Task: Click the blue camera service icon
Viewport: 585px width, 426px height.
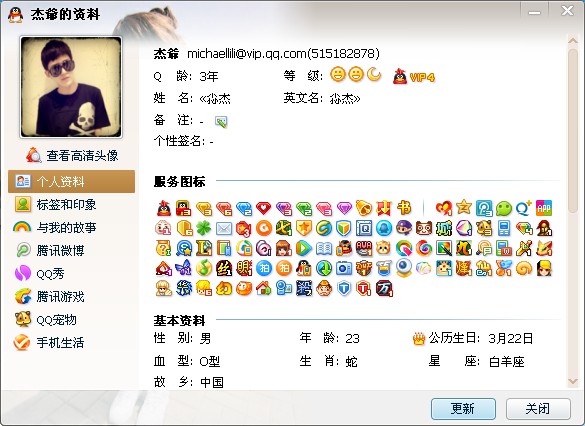Action: [344, 268]
